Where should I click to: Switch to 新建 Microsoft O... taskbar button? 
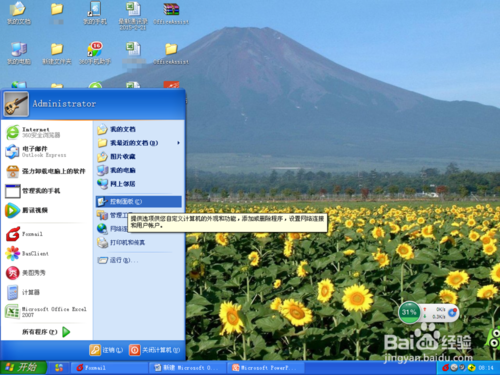187,368
